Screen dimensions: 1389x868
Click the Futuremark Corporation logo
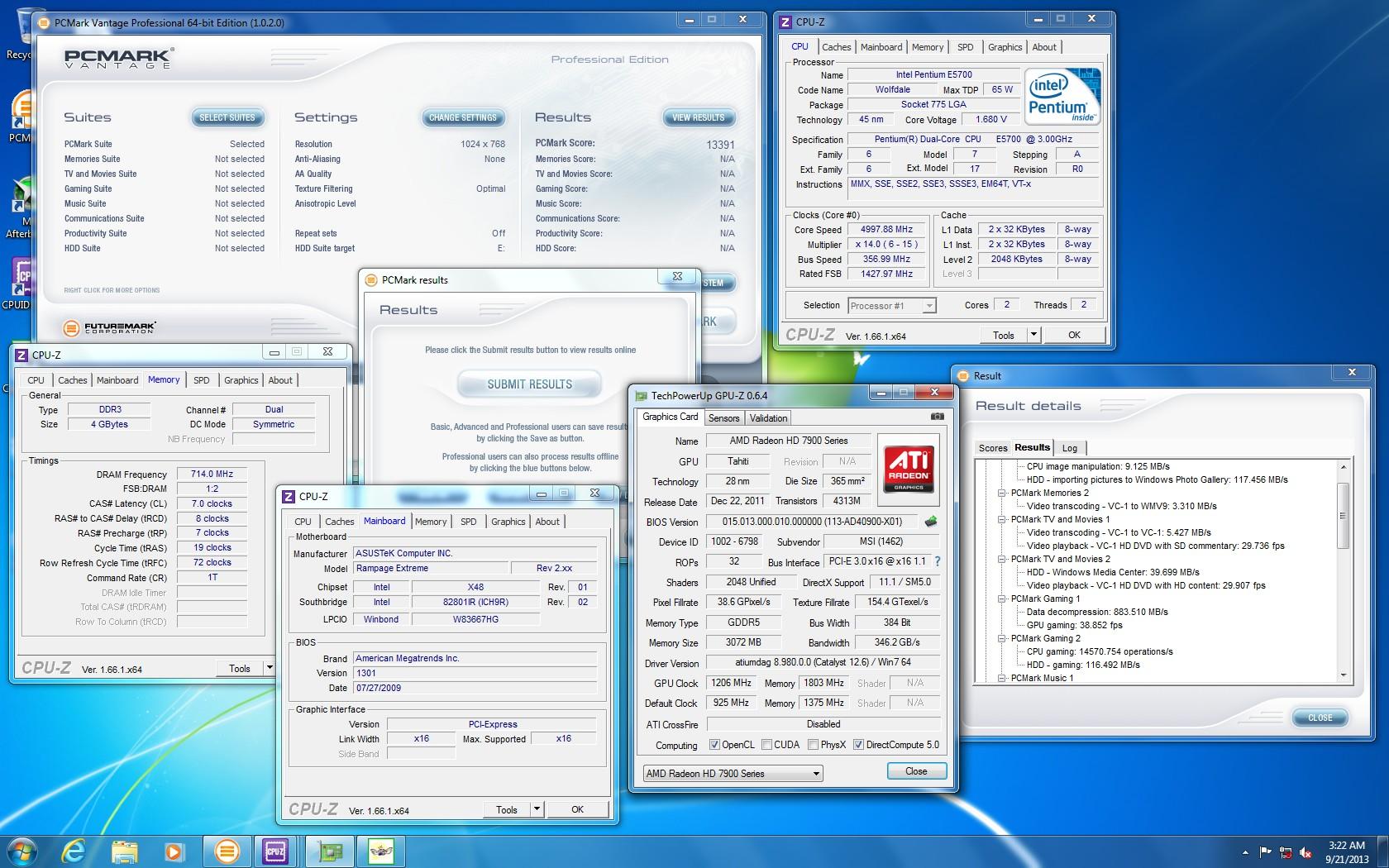[110, 327]
